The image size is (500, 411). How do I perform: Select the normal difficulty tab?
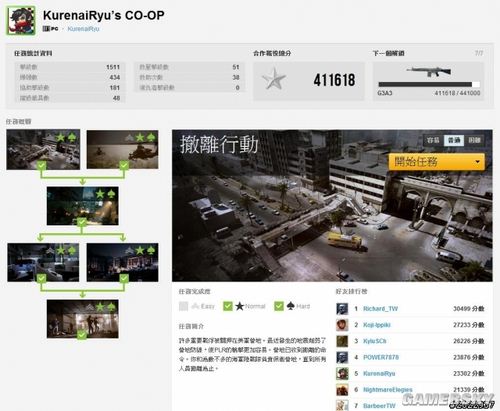point(454,140)
